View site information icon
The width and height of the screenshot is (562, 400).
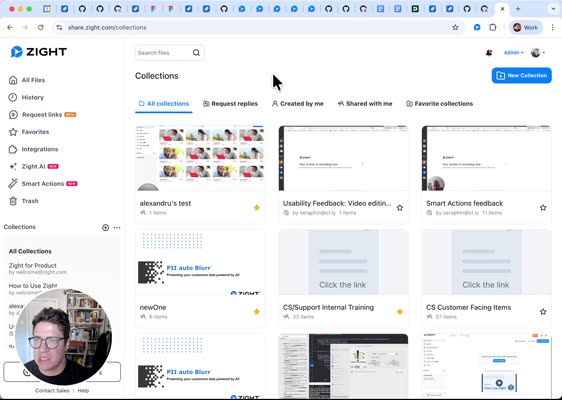click(59, 27)
